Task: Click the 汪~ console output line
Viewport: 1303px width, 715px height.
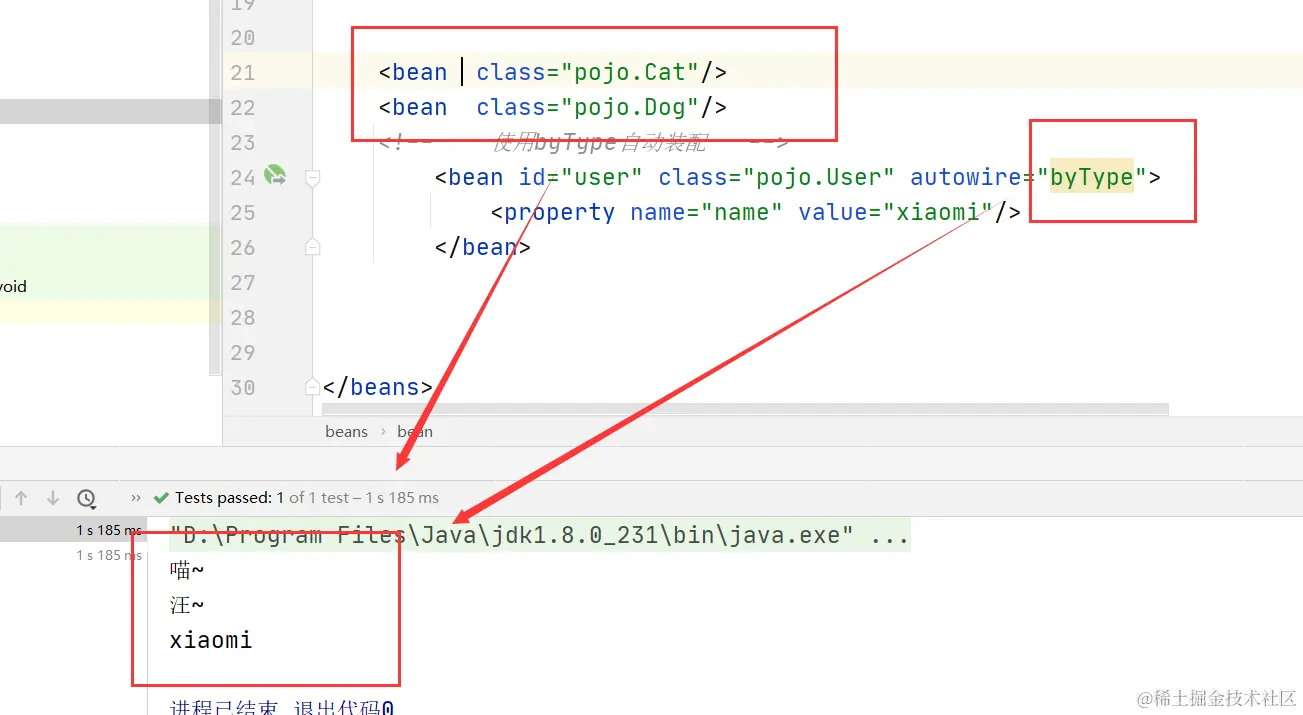Action: (187, 605)
